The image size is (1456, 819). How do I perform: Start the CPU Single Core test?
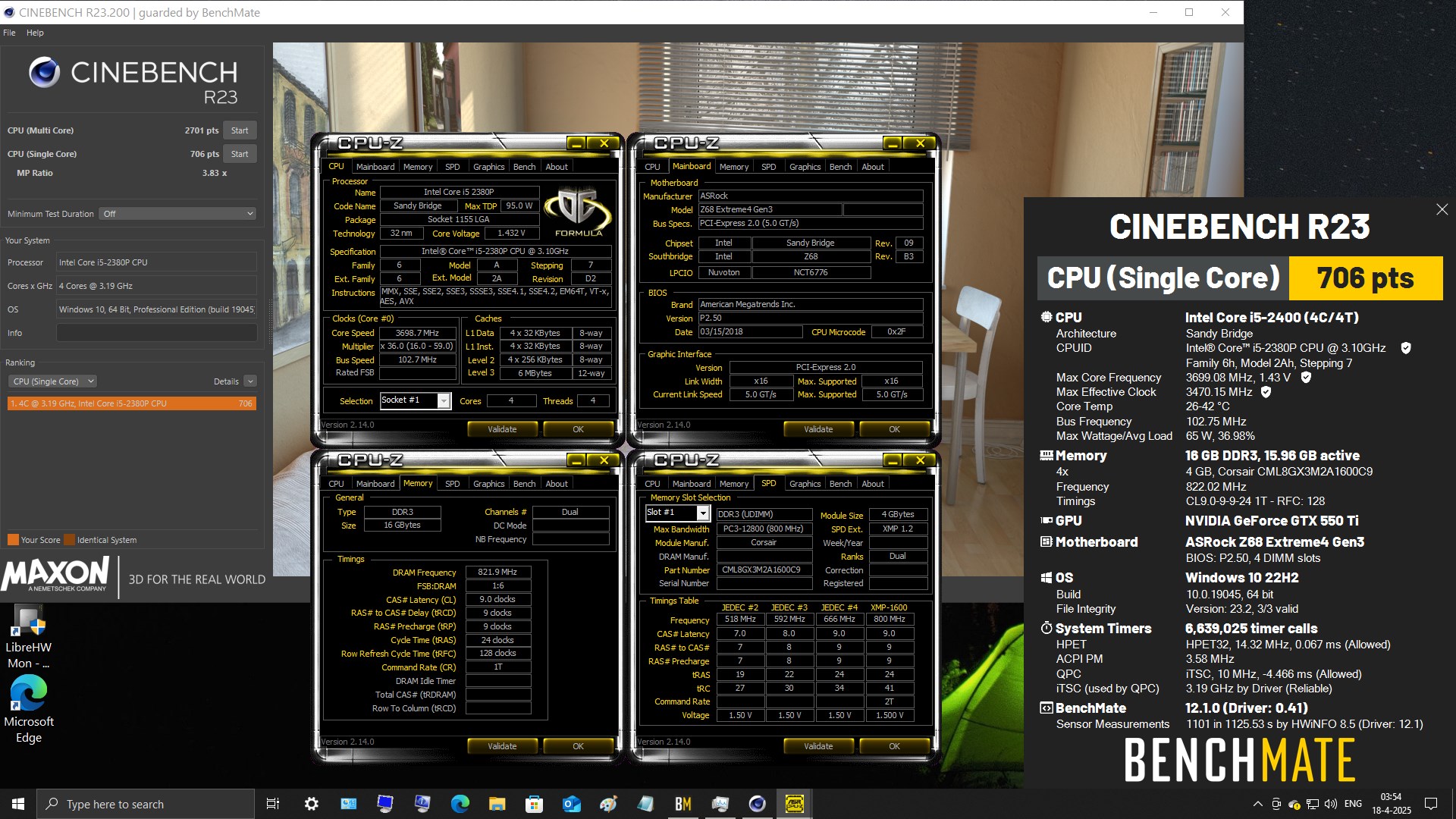240,154
